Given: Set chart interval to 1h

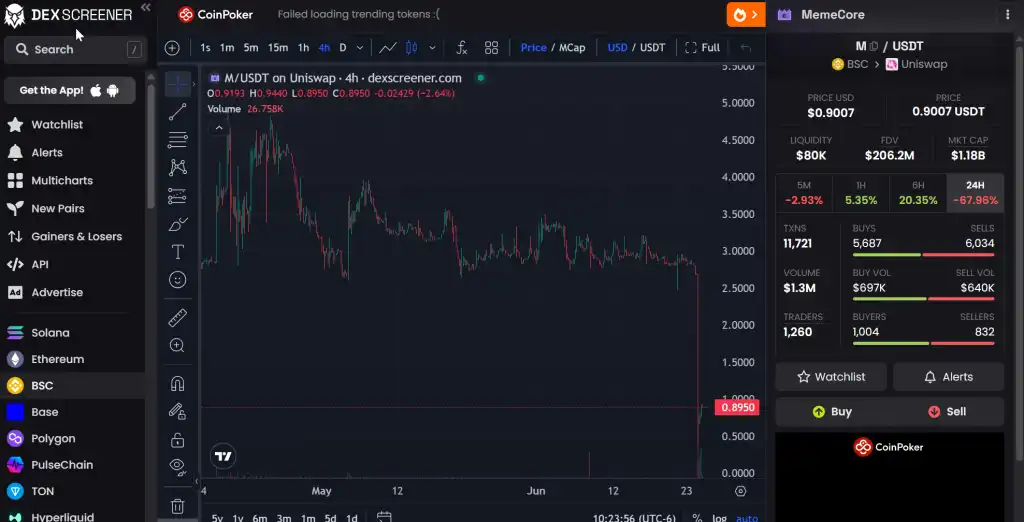Looking at the screenshot, I should (x=303, y=48).
